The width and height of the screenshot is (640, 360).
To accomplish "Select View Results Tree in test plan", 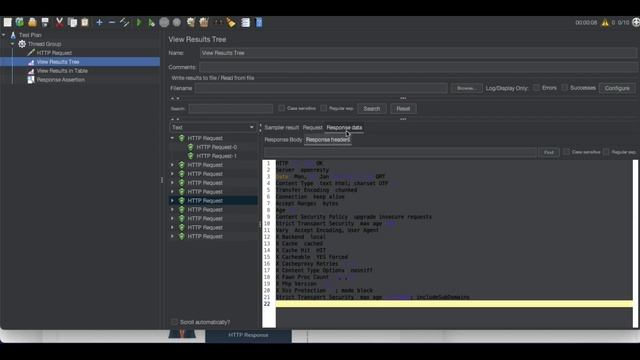I will [58, 62].
